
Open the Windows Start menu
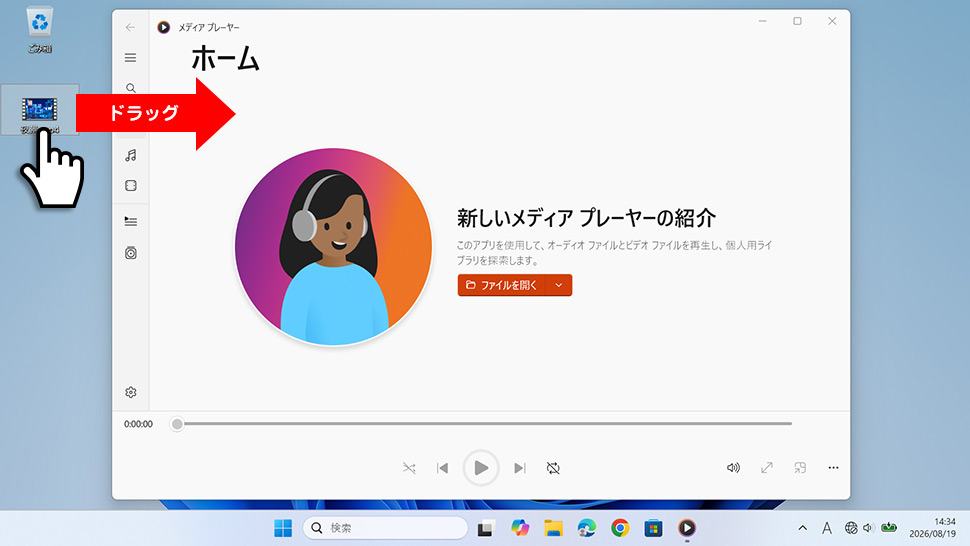tap(283, 528)
